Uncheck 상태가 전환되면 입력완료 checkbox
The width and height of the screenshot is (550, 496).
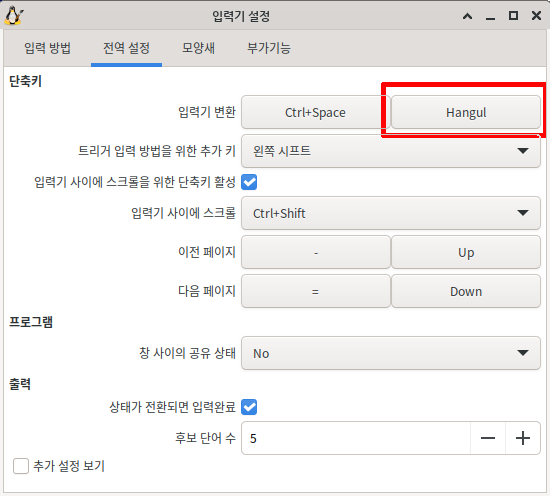(x=249, y=407)
